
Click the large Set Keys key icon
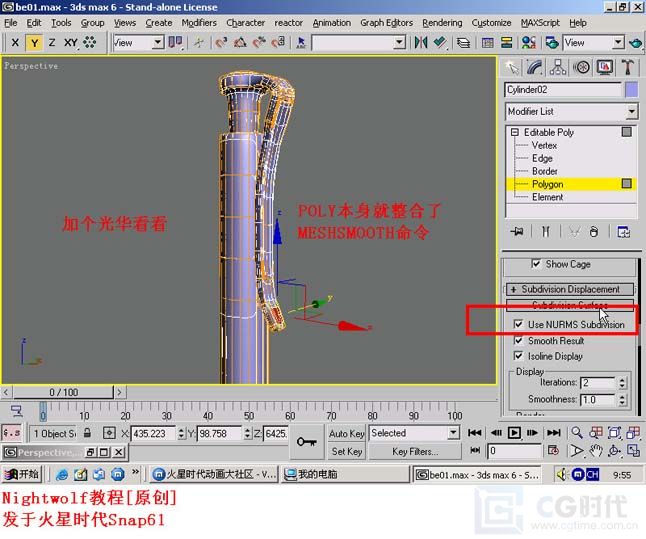tap(307, 442)
